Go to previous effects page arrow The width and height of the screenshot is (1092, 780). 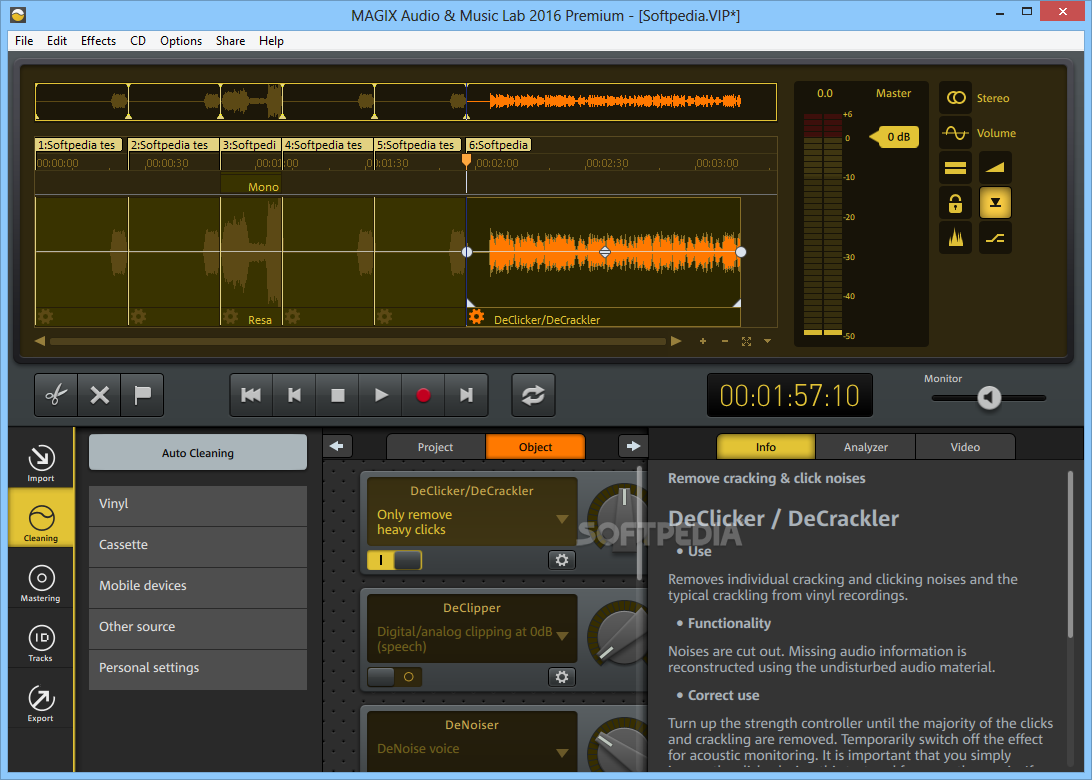click(337, 446)
